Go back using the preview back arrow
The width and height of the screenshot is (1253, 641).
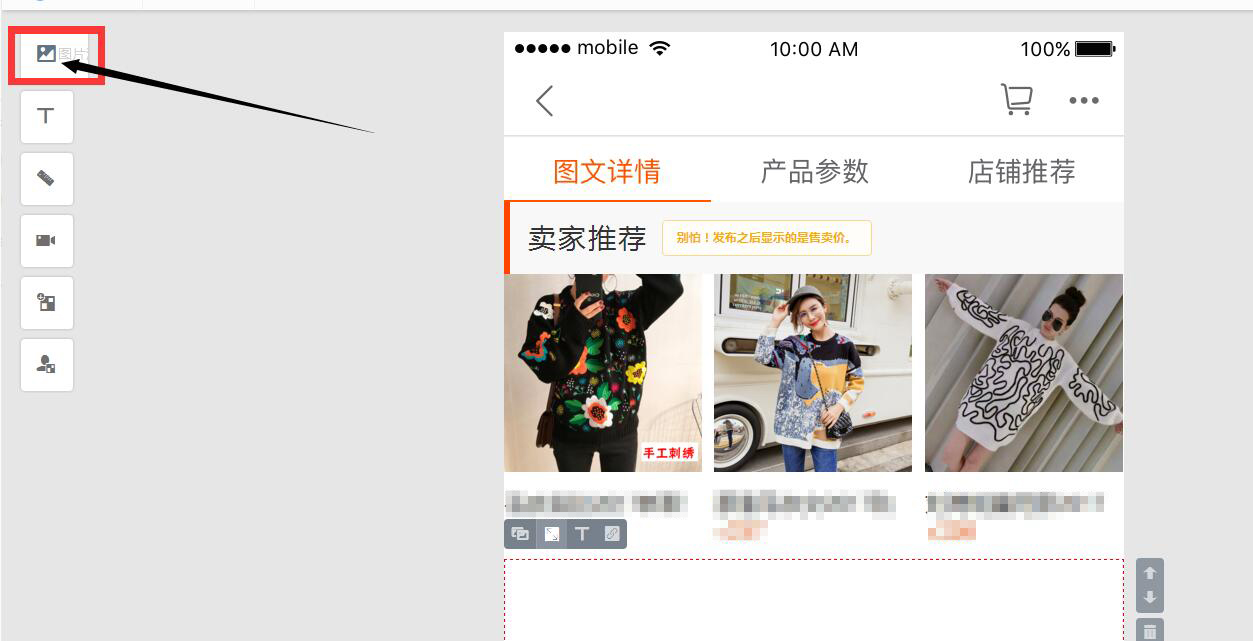pyautogui.click(x=544, y=101)
